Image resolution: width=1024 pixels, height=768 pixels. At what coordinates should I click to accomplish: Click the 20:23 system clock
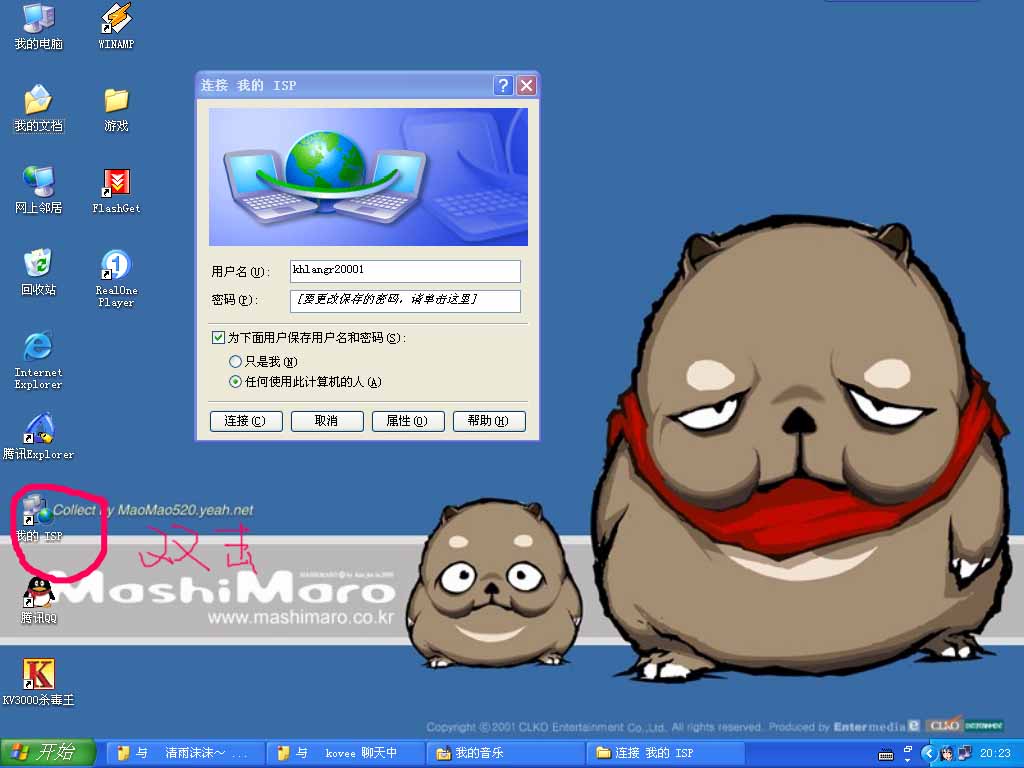(x=995, y=754)
